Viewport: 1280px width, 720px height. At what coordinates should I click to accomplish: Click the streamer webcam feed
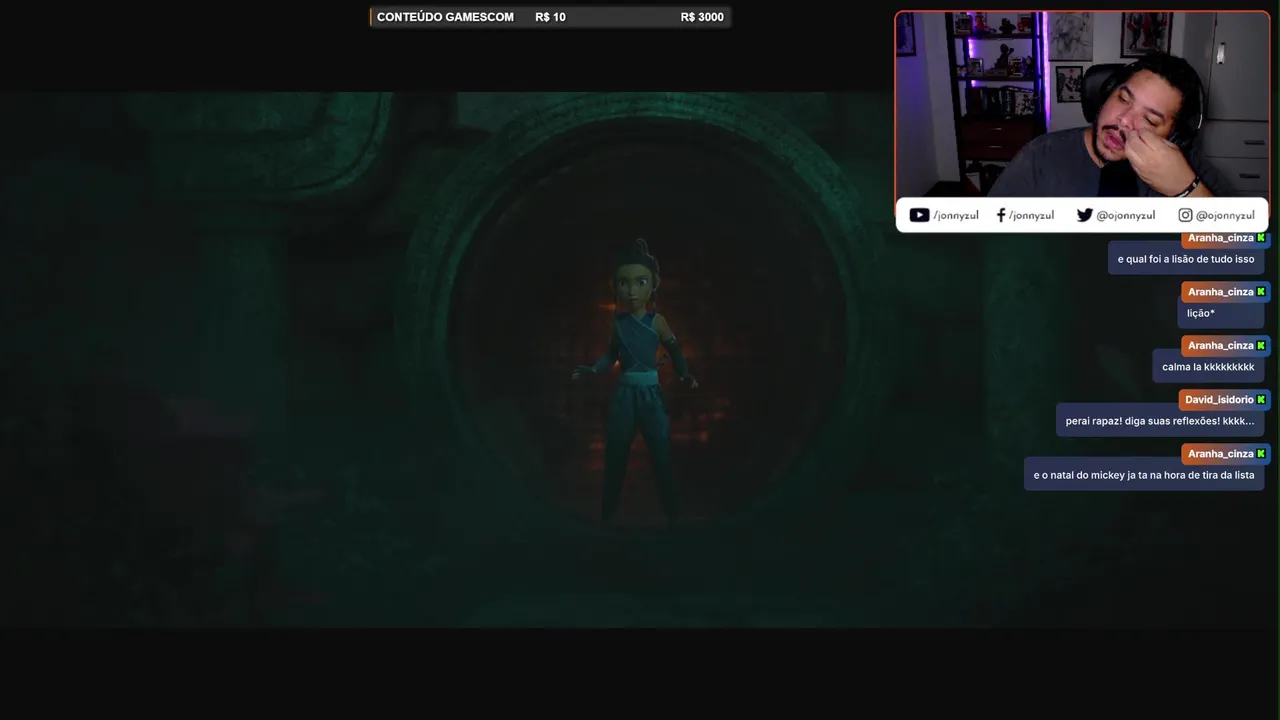click(x=1082, y=104)
